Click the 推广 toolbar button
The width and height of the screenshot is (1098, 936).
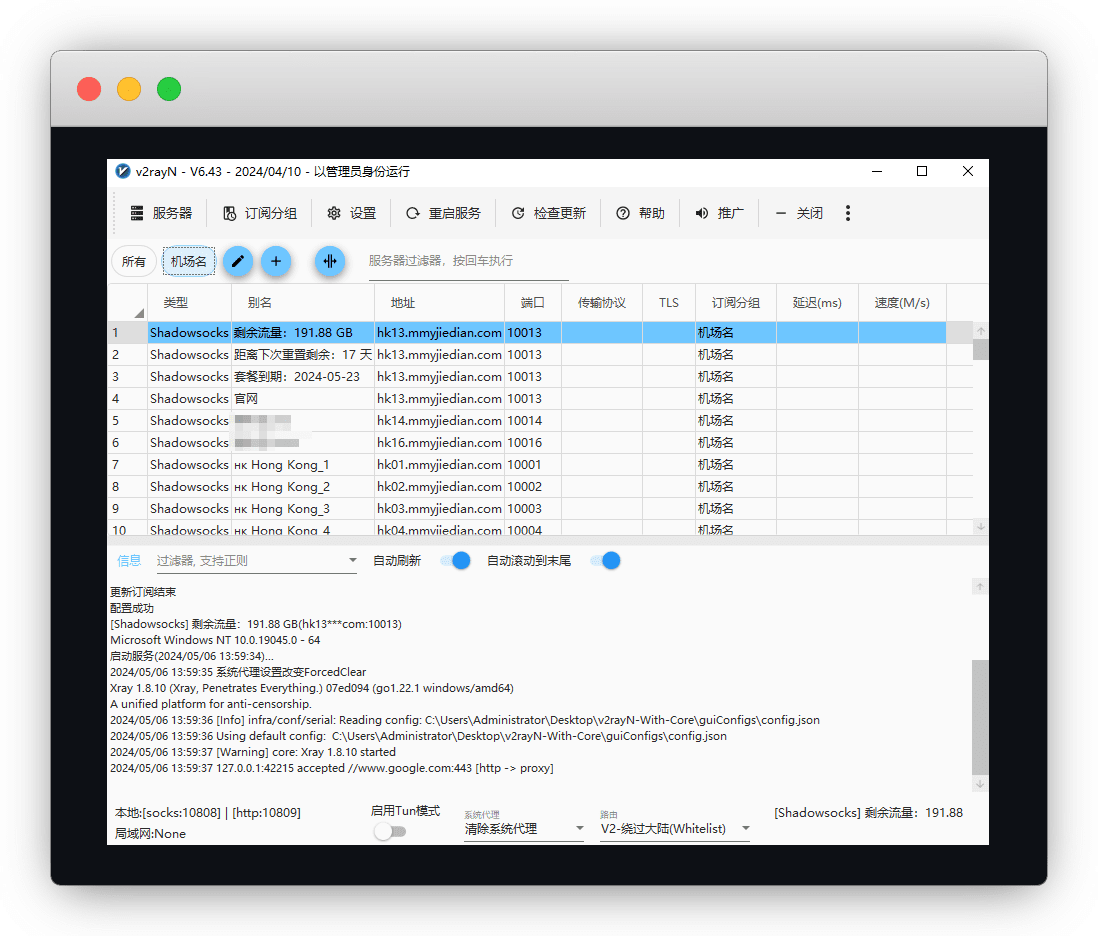click(720, 213)
